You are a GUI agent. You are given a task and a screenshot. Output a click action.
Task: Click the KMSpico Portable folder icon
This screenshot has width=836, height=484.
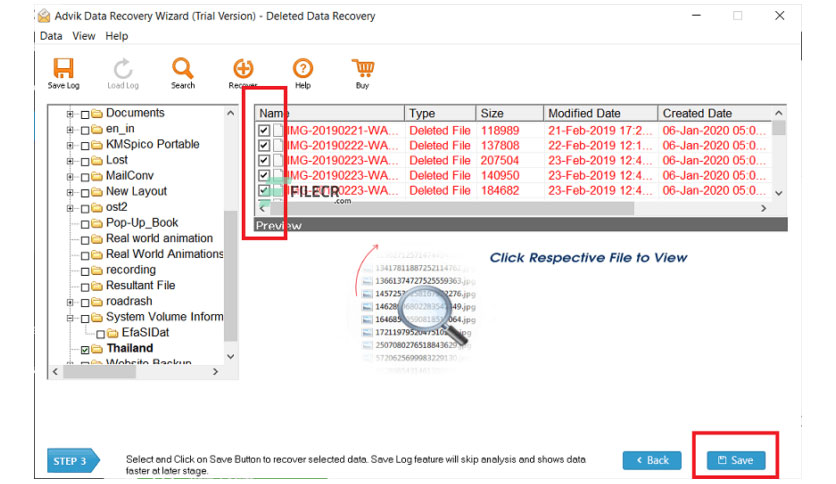tap(97, 145)
